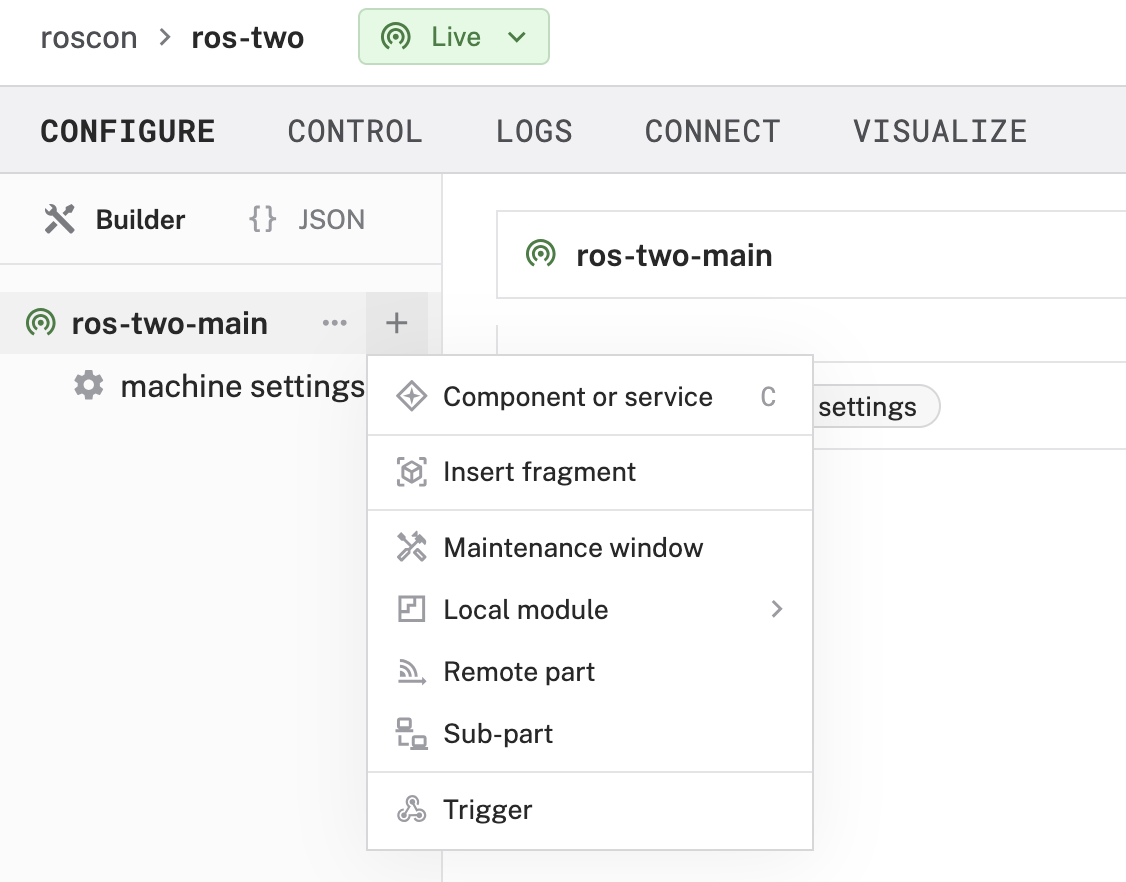The image size is (1126, 882).
Task: Click the C shortcut hint in menu
Action: (768, 396)
